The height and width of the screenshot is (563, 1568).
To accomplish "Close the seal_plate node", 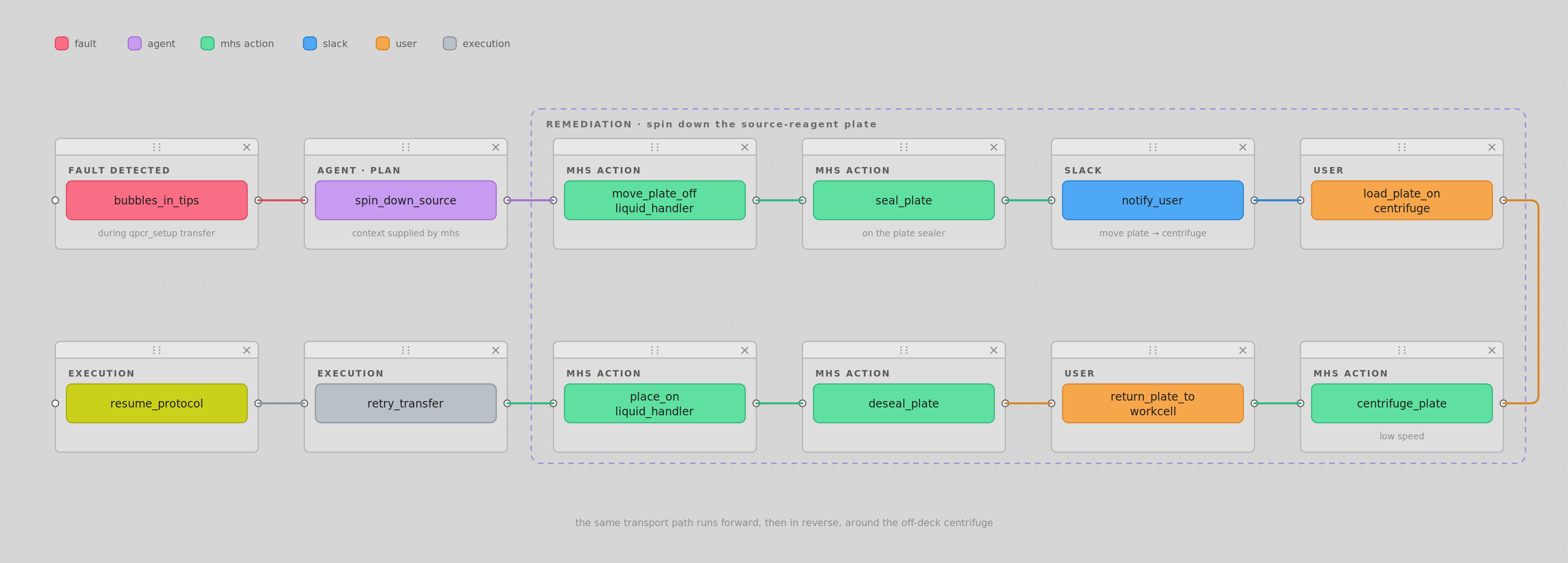I will coord(993,148).
